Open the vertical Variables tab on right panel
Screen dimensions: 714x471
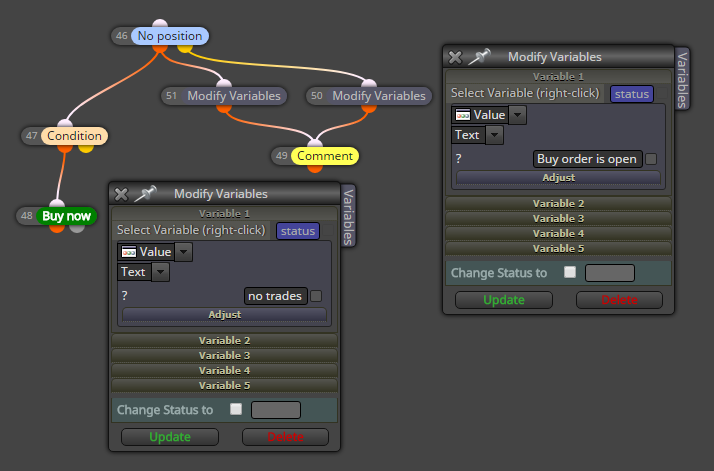point(682,79)
